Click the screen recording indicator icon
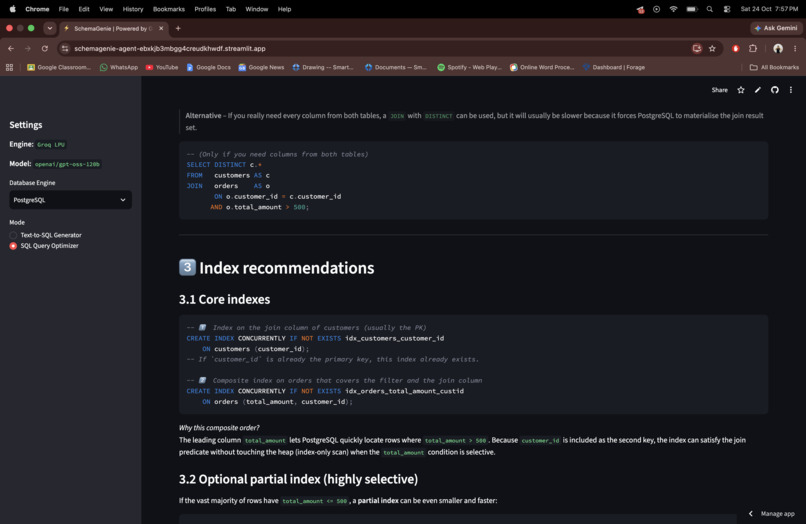806x524 pixels. 656,9
